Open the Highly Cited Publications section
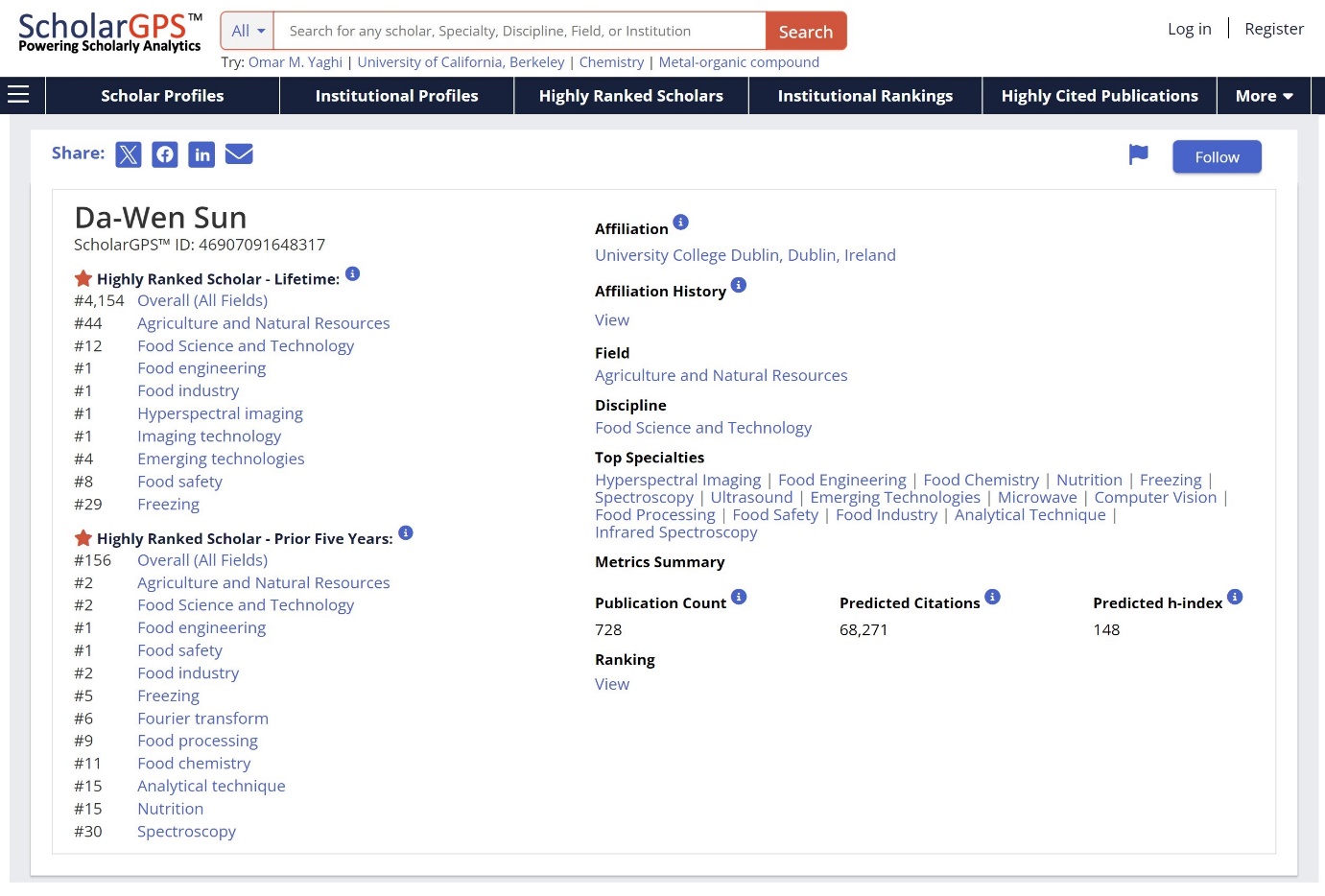The height and width of the screenshot is (896, 1325). click(1100, 95)
